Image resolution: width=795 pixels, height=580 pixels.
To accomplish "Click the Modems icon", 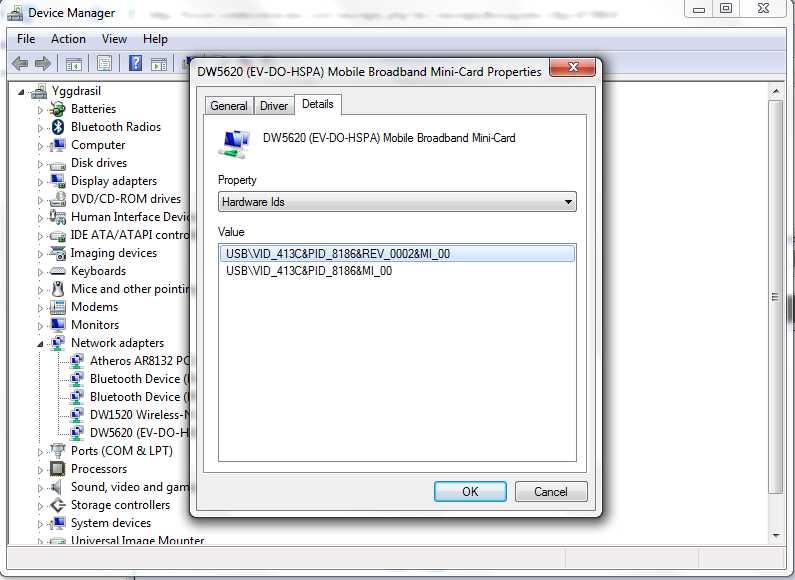I will click(x=57, y=307).
